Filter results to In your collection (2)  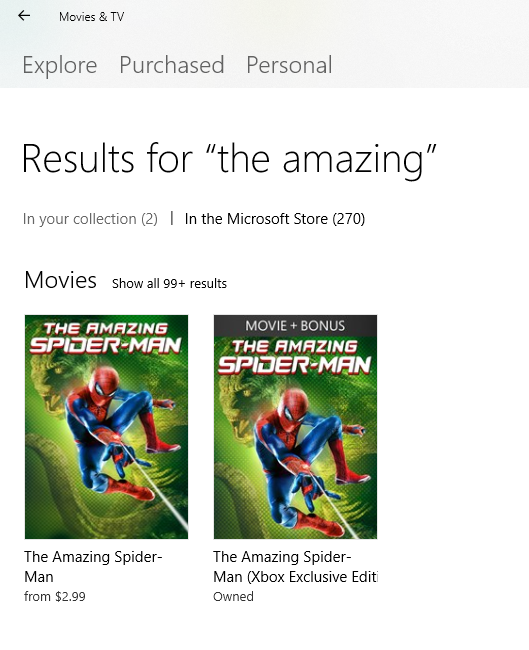point(90,218)
